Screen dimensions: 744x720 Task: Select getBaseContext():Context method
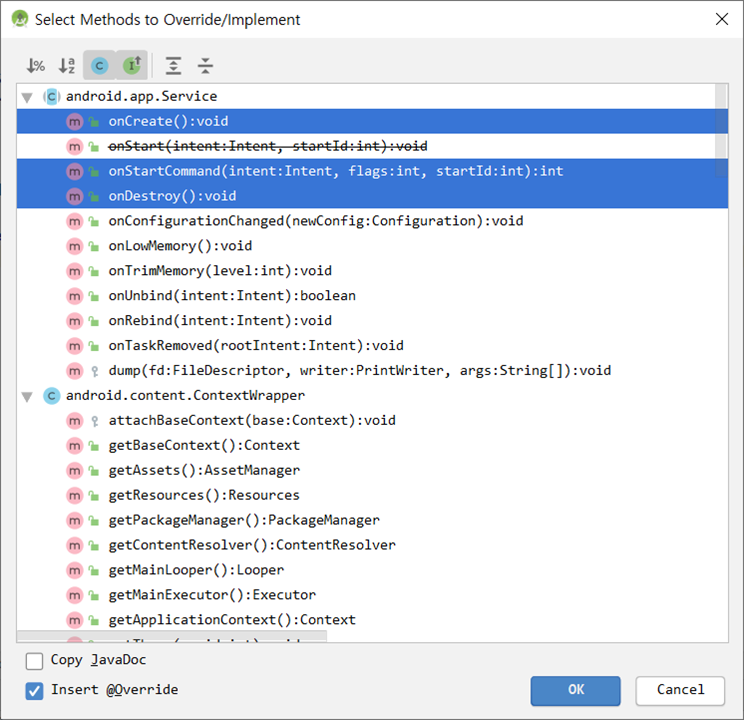coord(372,445)
